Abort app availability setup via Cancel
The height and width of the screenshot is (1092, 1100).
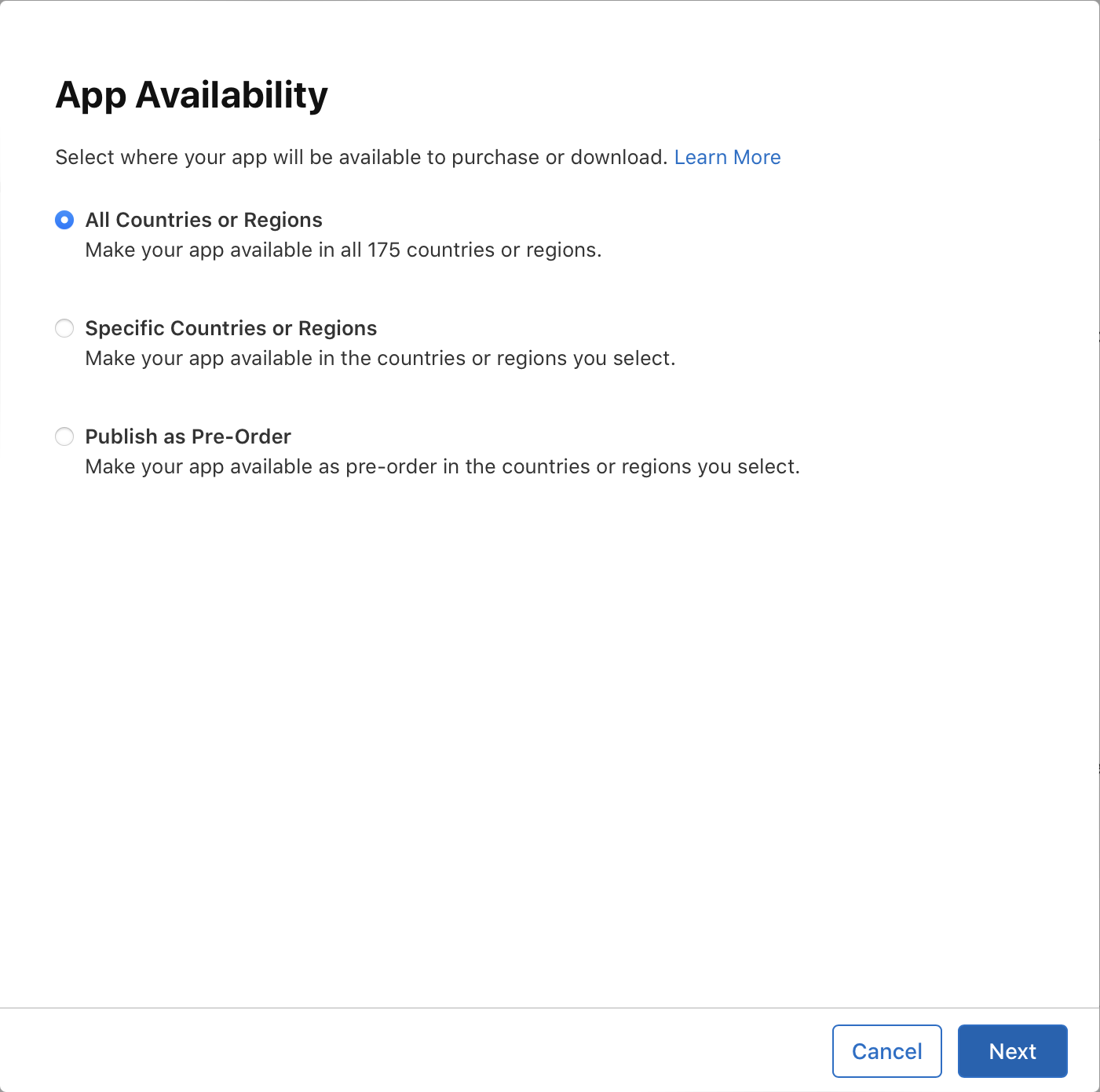pyautogui.click(x=886, y=1050)
